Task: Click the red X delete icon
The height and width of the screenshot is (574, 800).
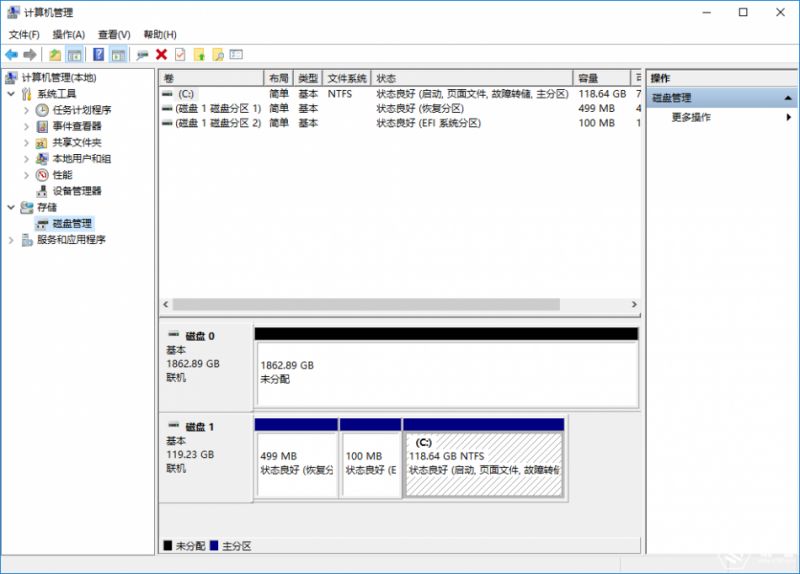Action: point(161,54)
